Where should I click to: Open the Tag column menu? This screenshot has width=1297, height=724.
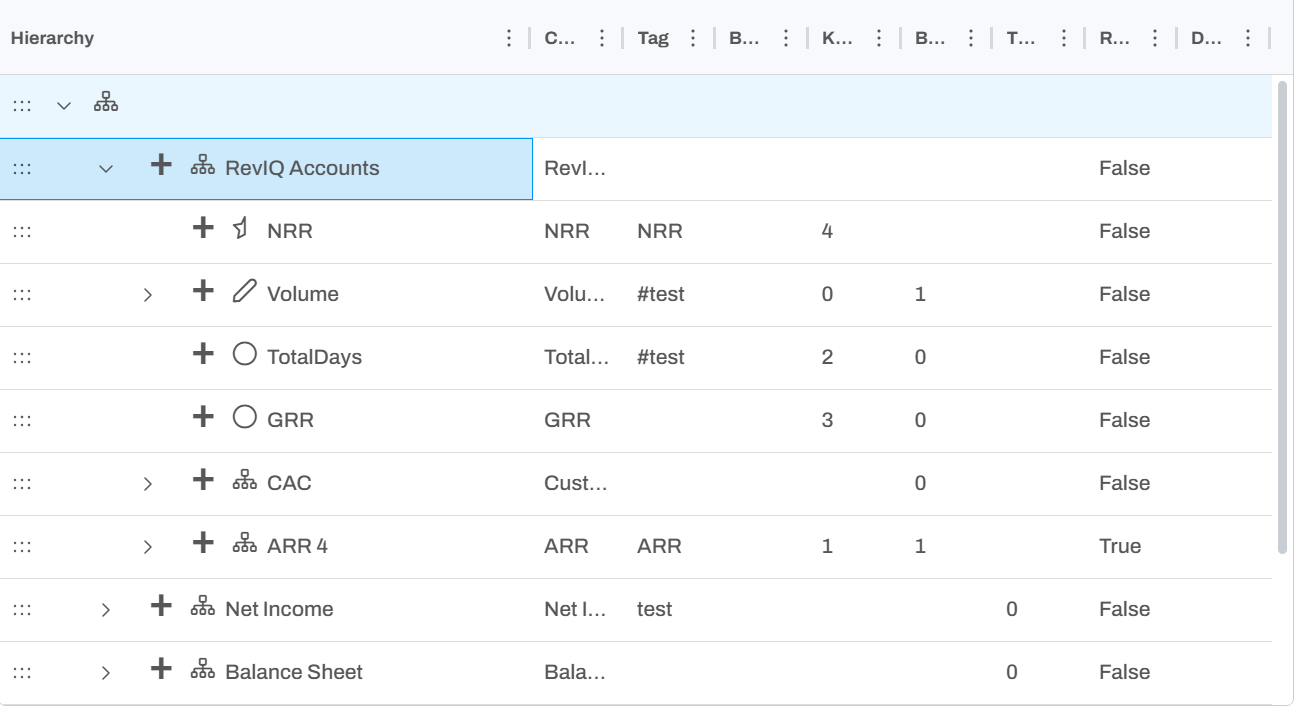[x=694, y=38]
